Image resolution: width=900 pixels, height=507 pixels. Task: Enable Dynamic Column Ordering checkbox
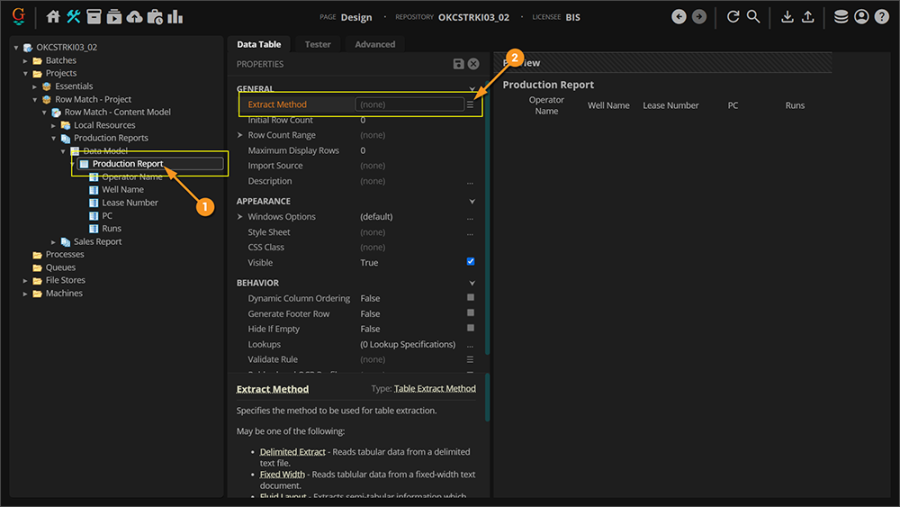click(471, 298)
